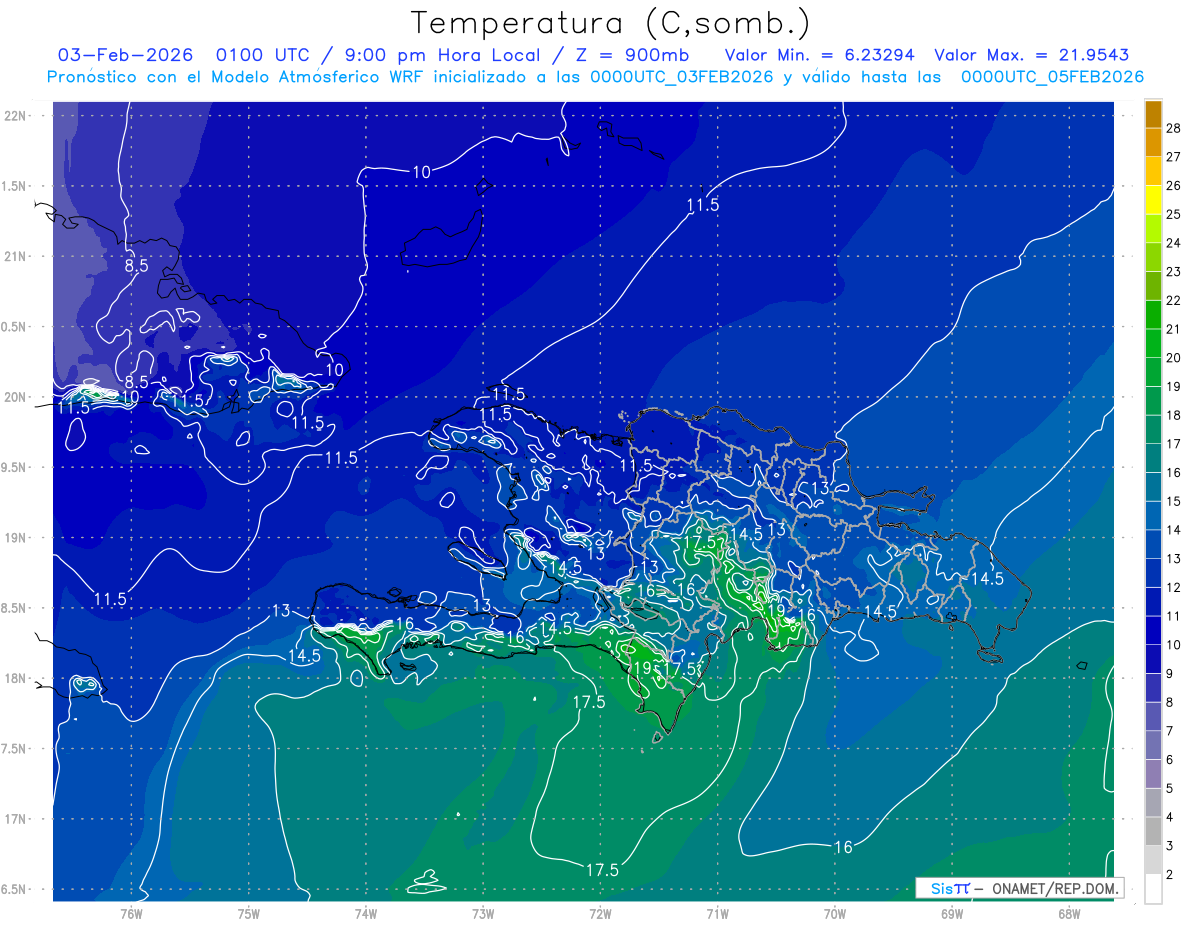
Task: Select legend scale value '27'
Action: (1174, 157)
